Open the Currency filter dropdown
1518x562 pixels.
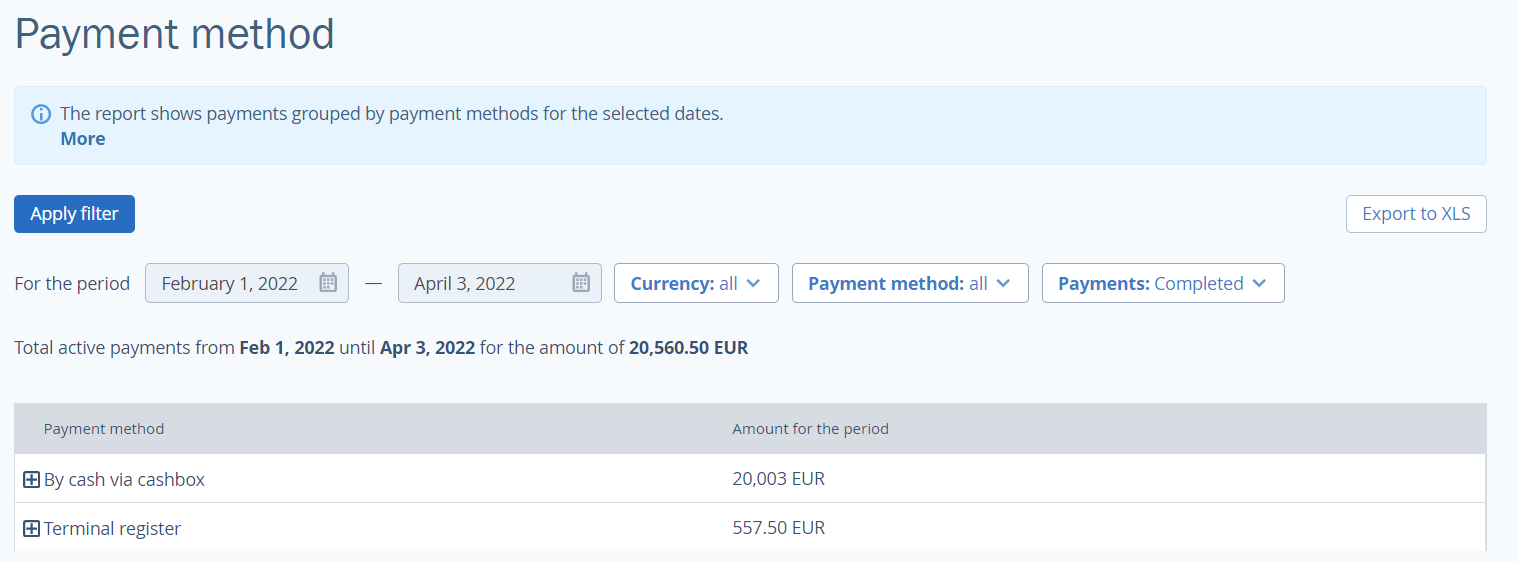tap(695, 283)
